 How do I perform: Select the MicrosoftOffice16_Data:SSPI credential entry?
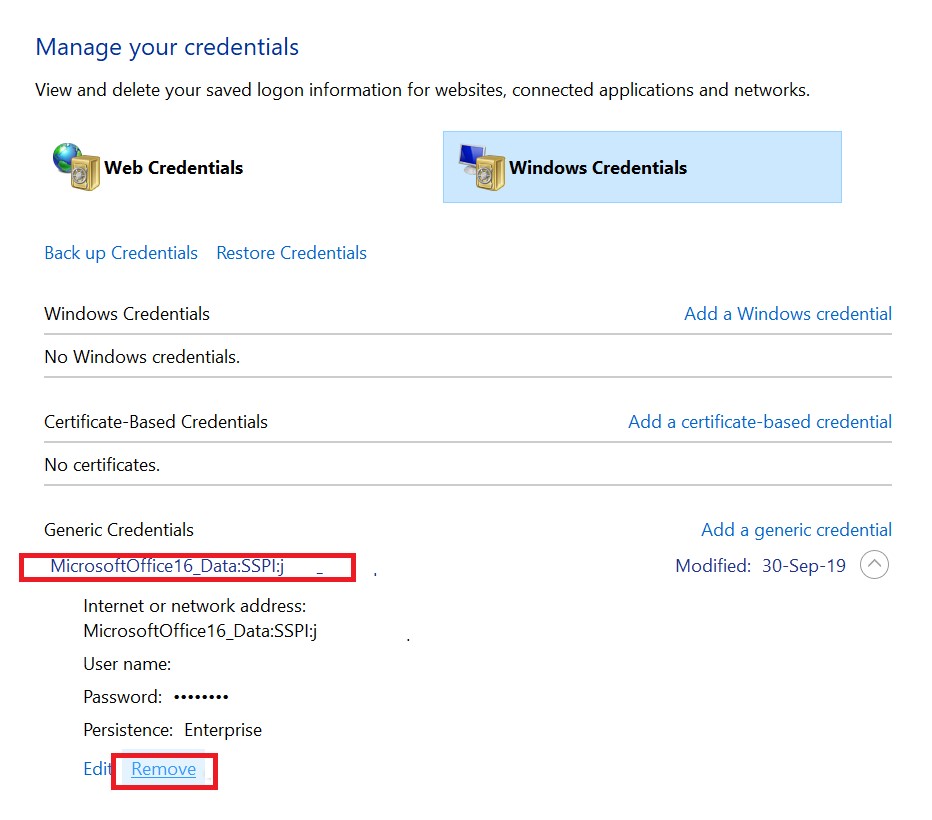[167, 566]
